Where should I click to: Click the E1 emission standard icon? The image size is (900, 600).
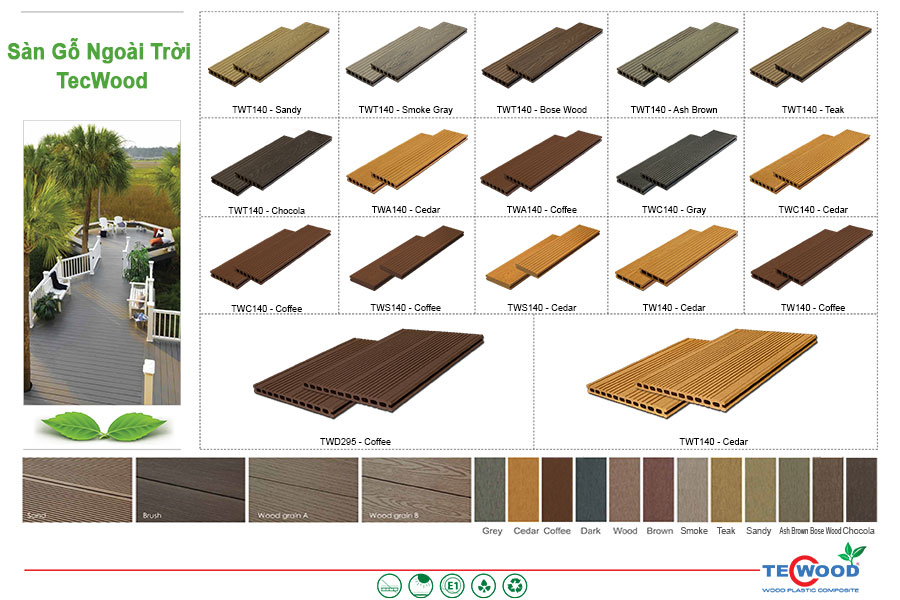452,586
